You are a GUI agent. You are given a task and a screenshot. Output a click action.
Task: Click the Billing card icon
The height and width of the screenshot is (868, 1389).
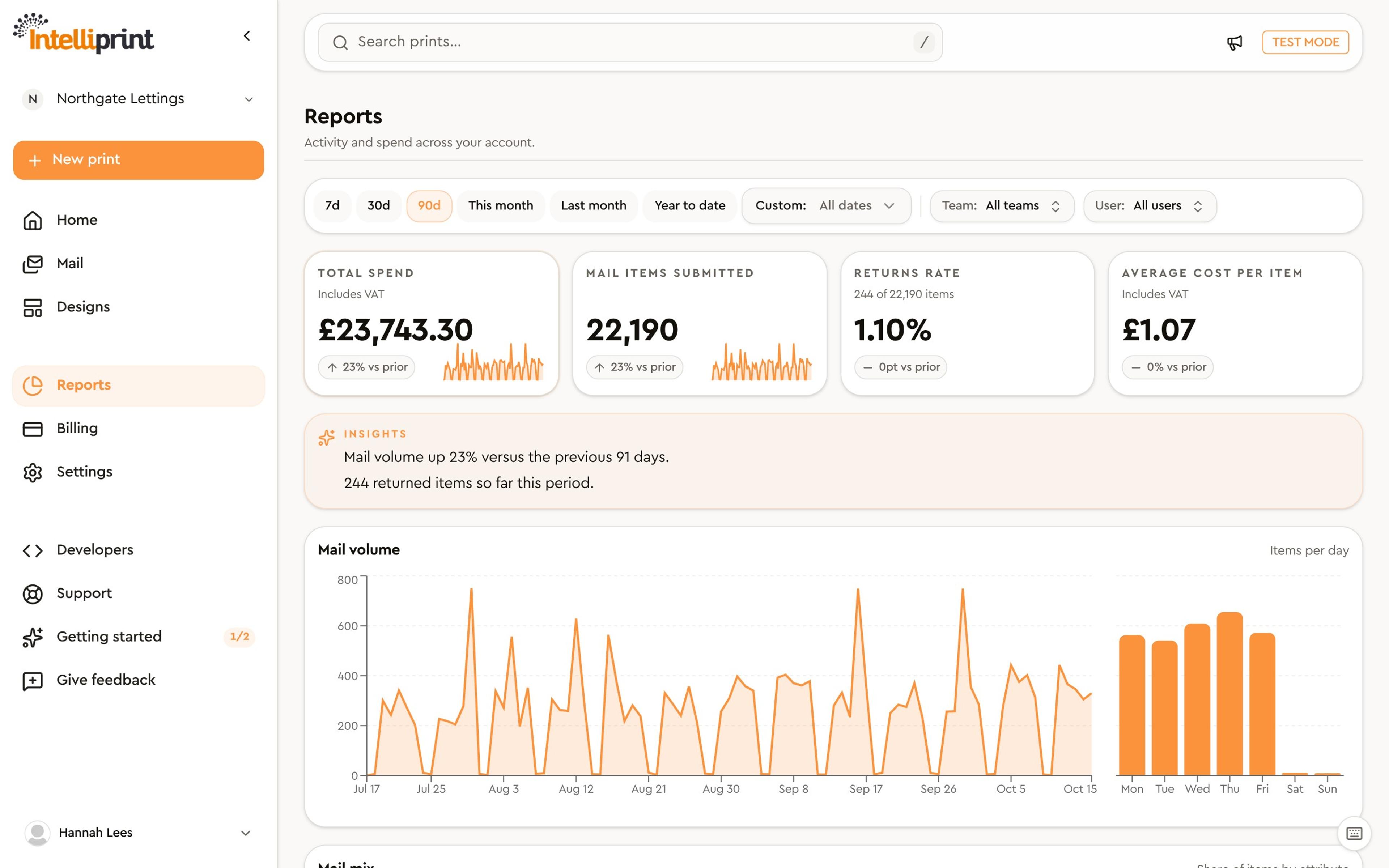coord(33,429)
